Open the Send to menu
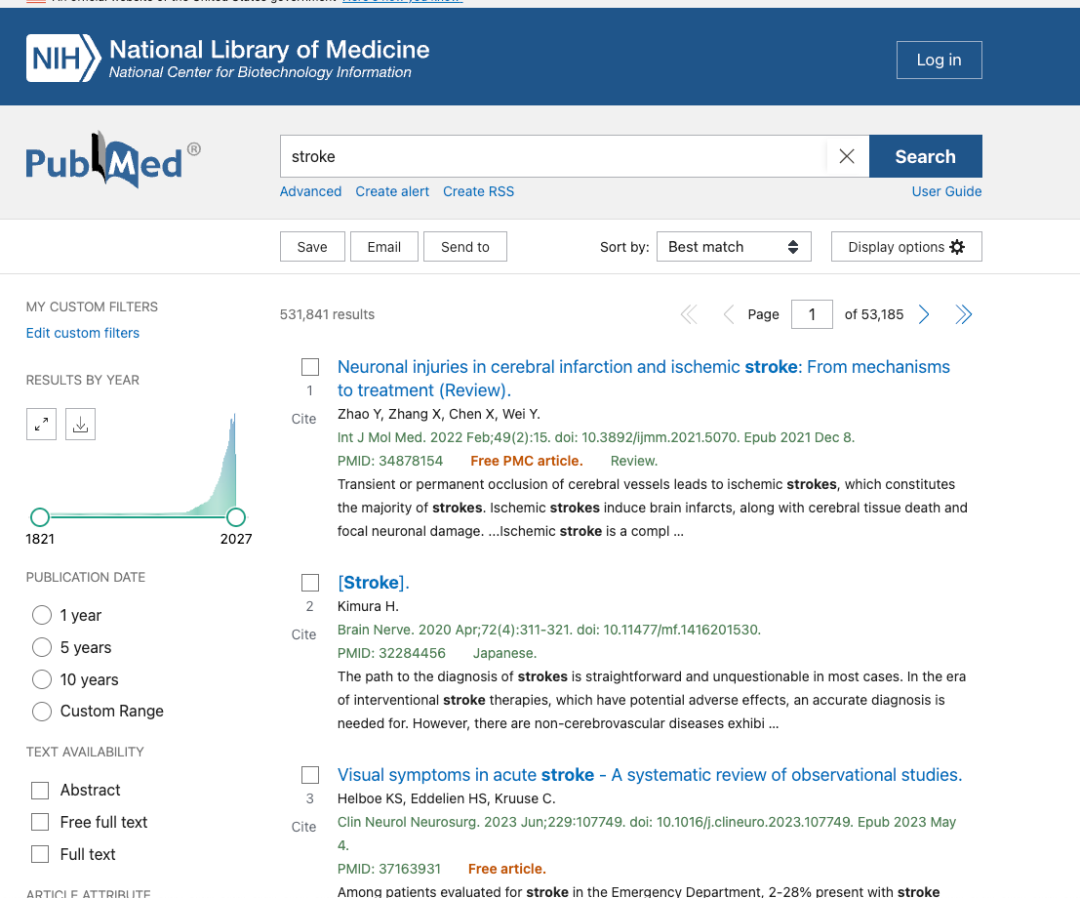Image resolution: width=1080 pixels, height=898 pixels. pyautogui.click(x=465, y=247)
